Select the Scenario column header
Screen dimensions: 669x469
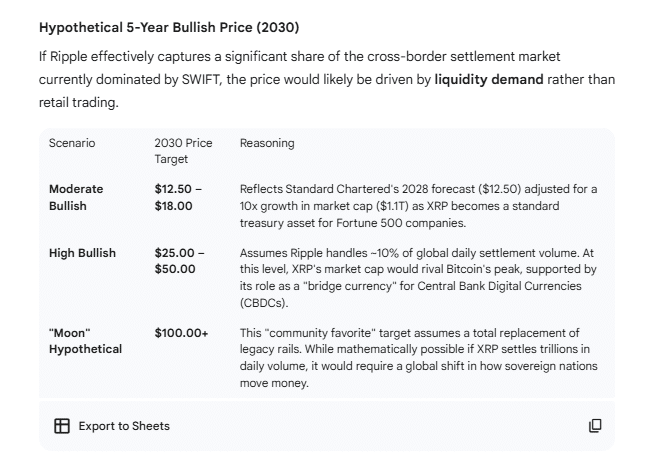point(72,143)
